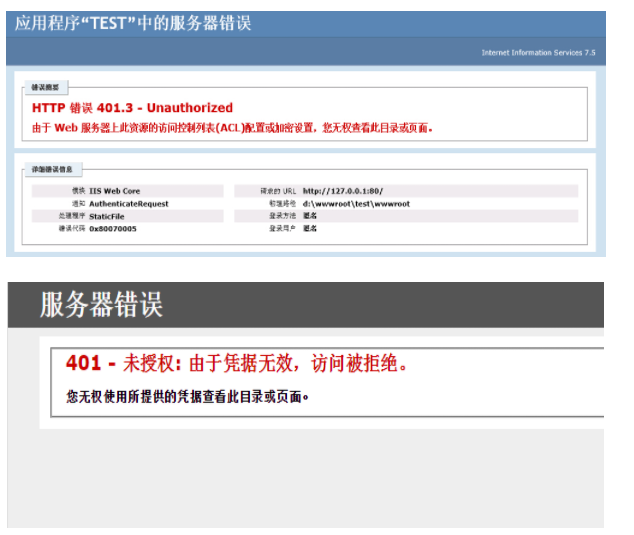Click the IIS Web Core module value
This screenshot has height=535, width=634.
pos(114,191)
